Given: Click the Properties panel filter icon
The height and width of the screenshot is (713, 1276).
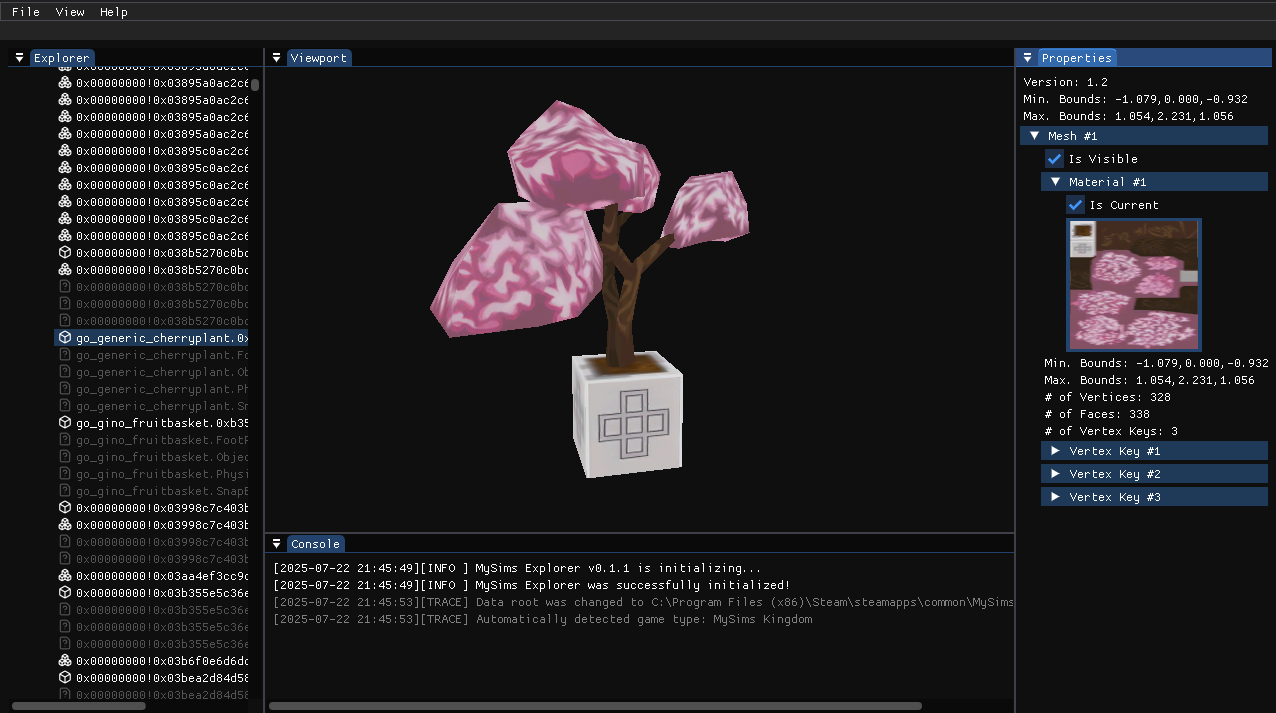Looking at the screenshot, I should [x=1027, y=57].
